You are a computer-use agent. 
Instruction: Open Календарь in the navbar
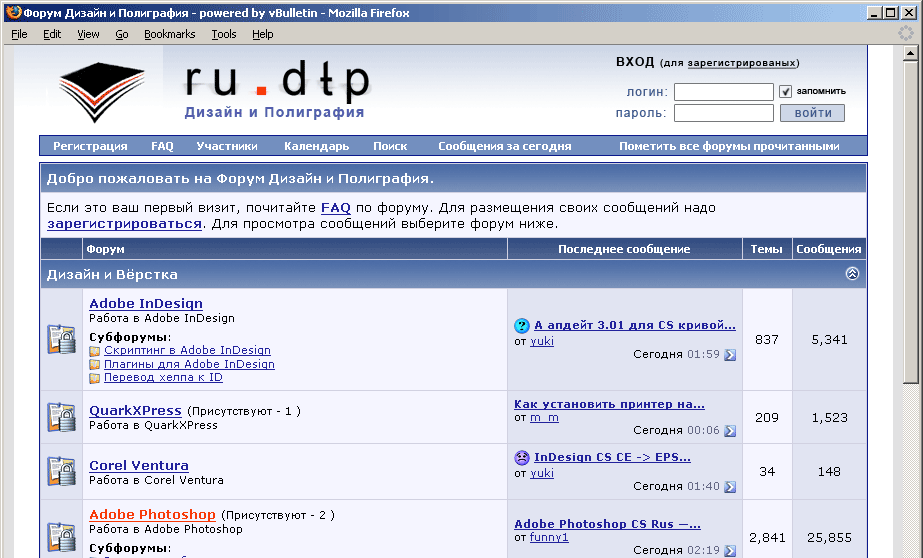(317, 146)
